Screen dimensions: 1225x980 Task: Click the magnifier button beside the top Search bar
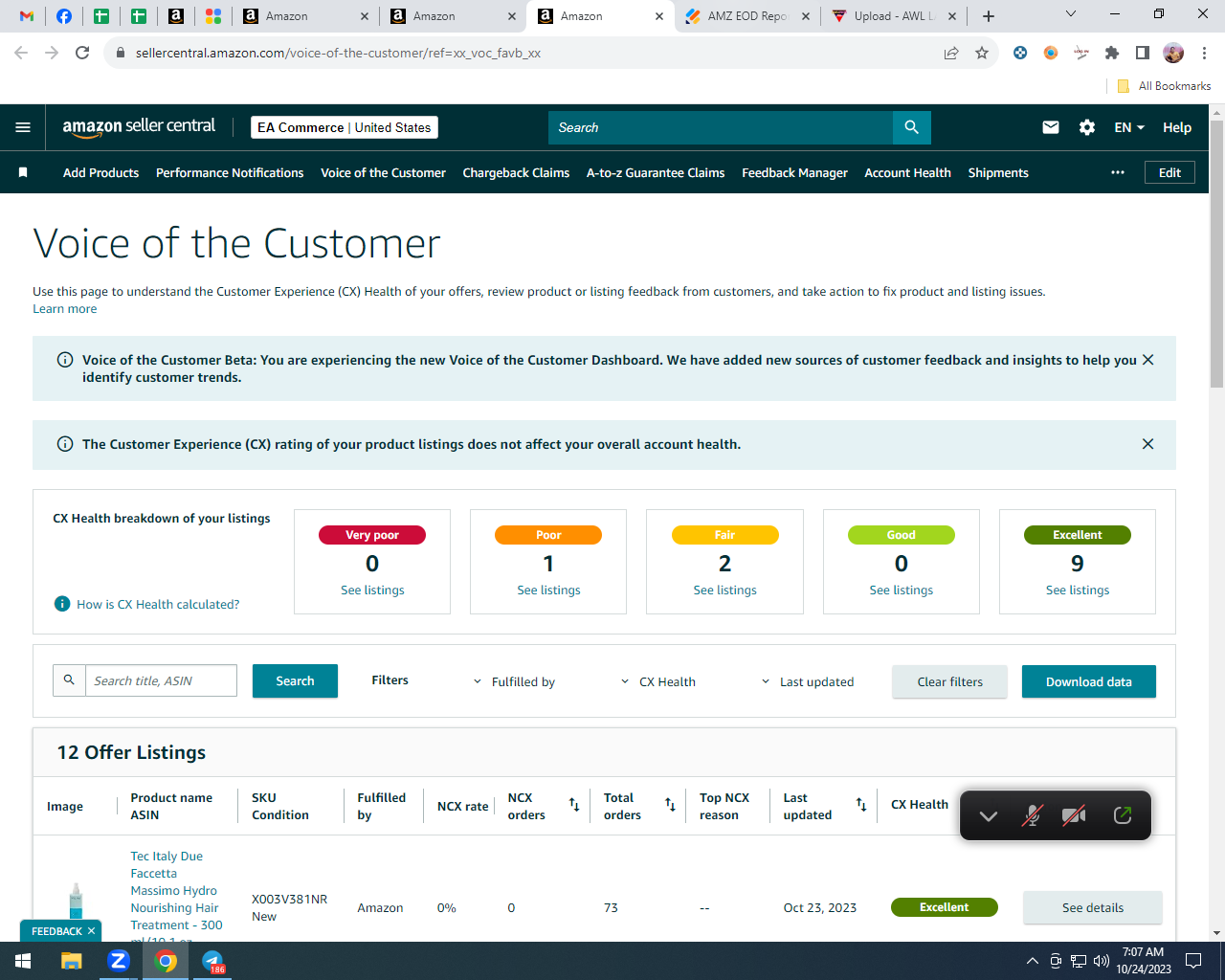tap(911, 127)
